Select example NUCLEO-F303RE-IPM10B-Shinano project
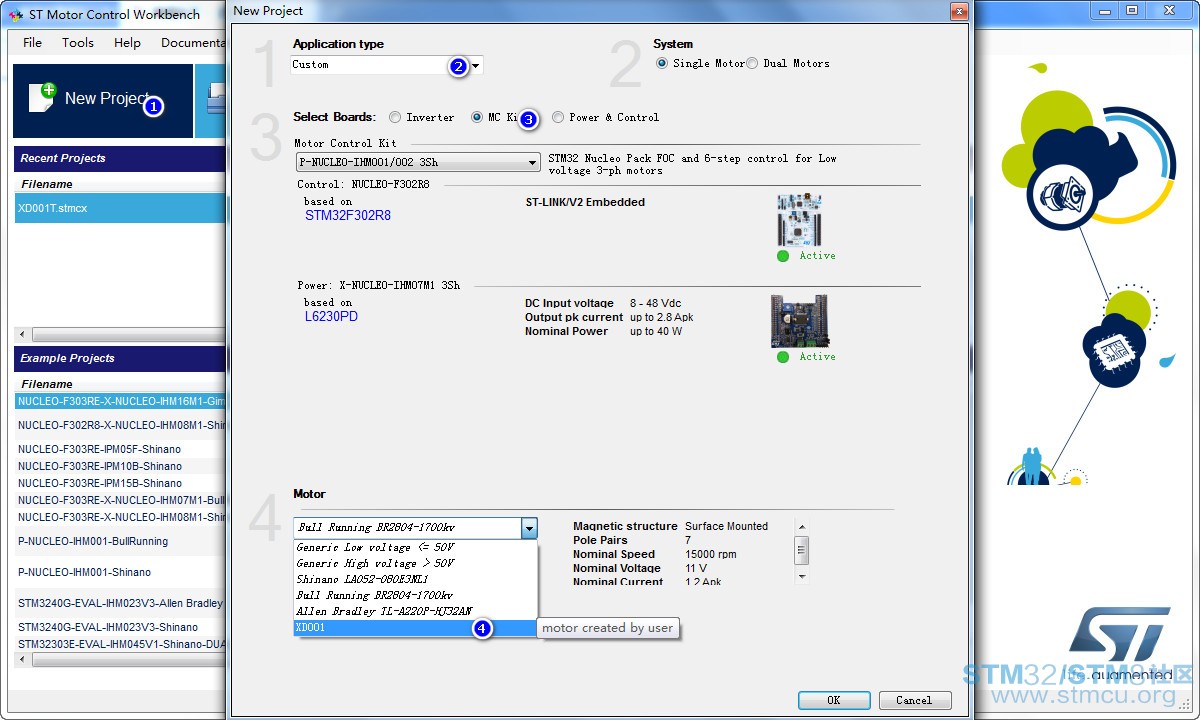The width and height of the screenshot is (1200, 720). tap(120, 466)
